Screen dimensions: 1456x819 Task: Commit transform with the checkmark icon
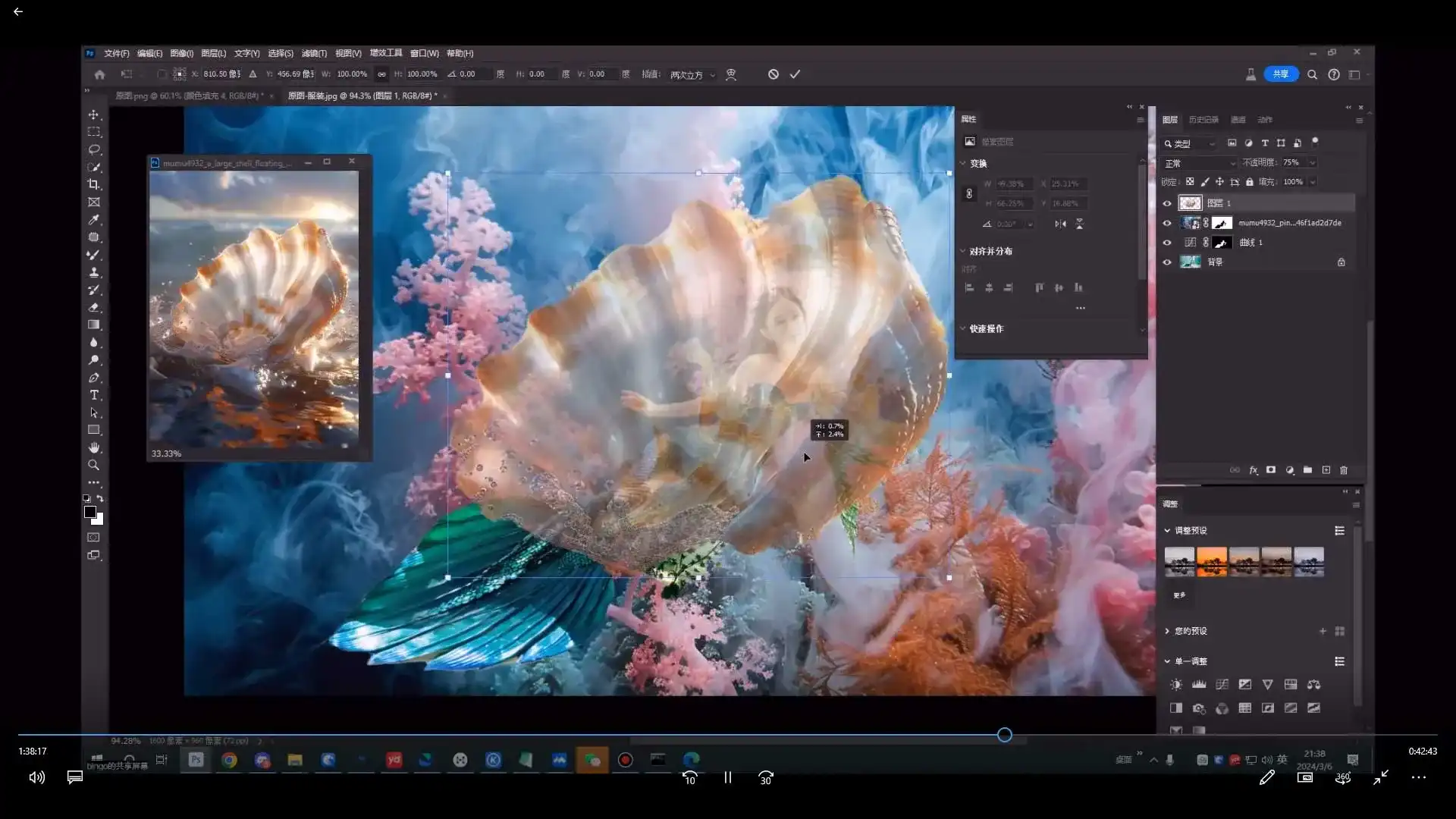[x=795, y=74]
